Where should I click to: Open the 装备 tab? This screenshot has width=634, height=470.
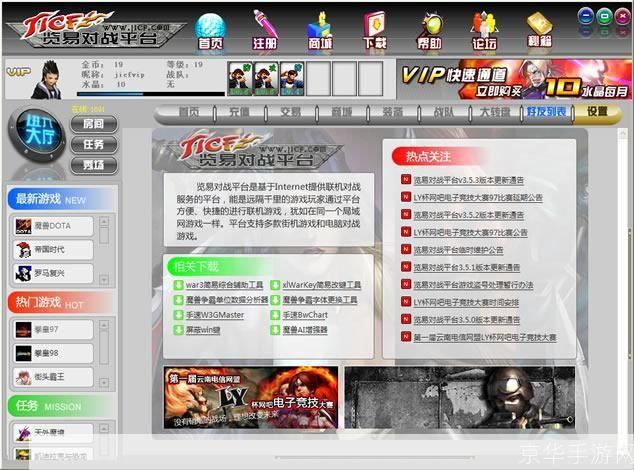click(393, 112)
